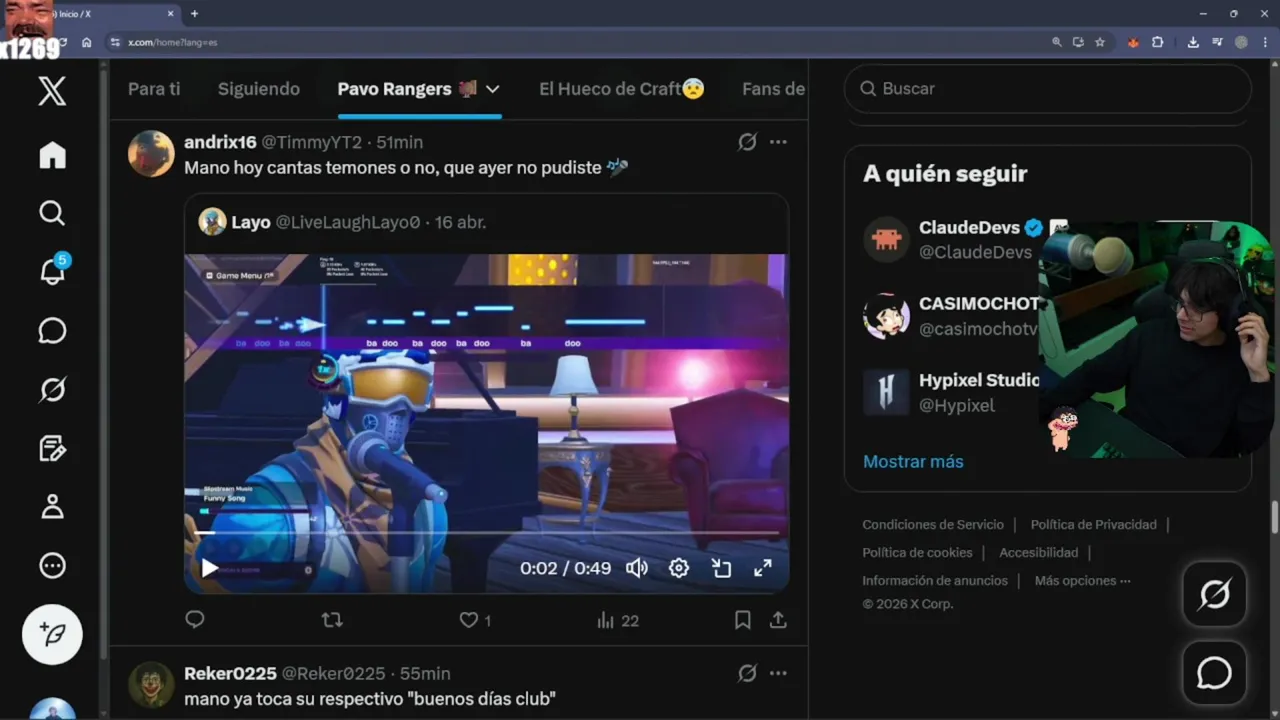The height and width of the screenshot is (720, 1280).
Task: Open the More circle menu in sidebar
Action: [x=52, y=566]
